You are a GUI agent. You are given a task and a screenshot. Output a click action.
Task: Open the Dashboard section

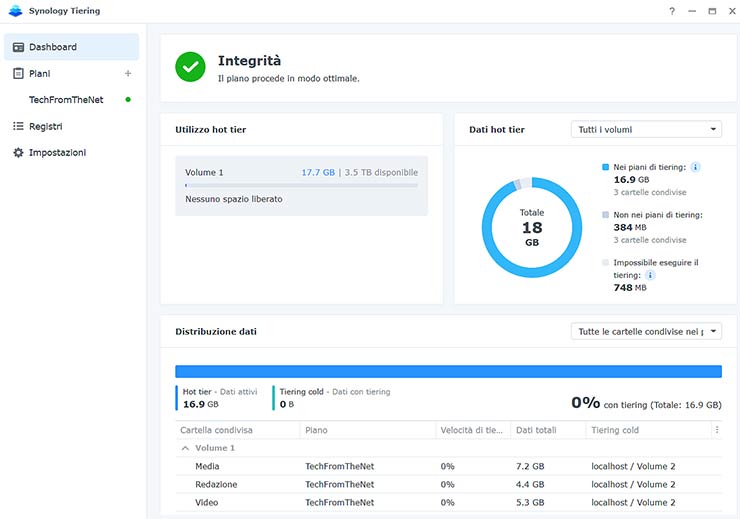pyautogui.click(x=72, y=47)
